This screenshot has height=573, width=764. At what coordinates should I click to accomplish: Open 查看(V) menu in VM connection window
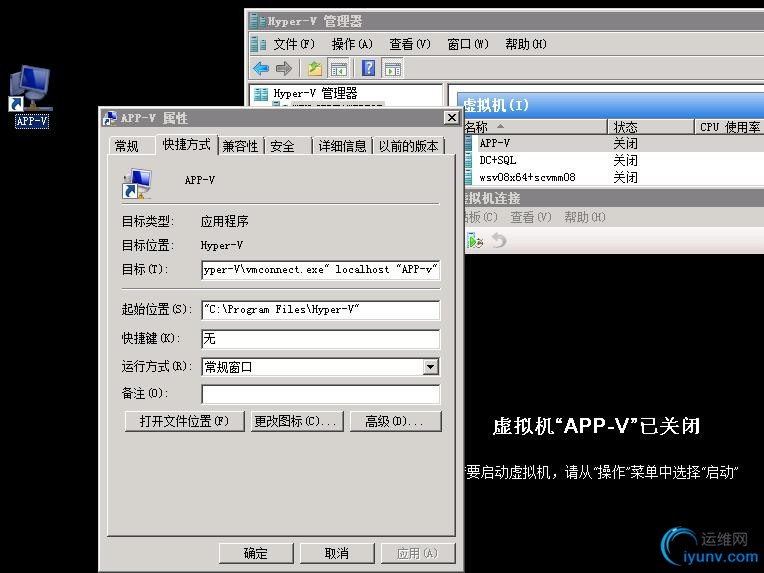point(531,217)
